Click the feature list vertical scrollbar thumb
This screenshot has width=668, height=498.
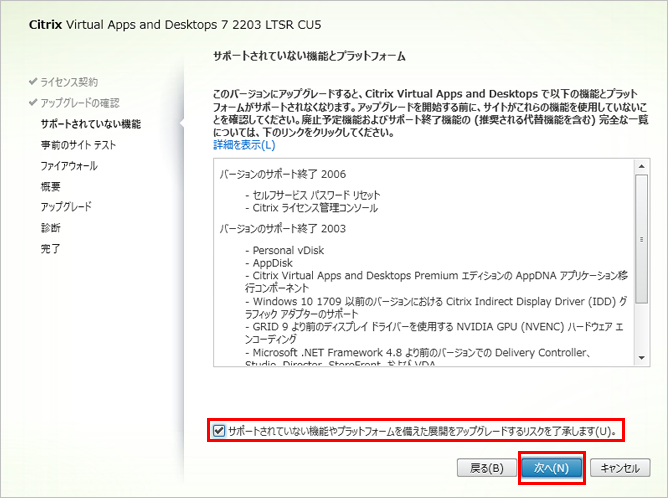pos(642,239)
